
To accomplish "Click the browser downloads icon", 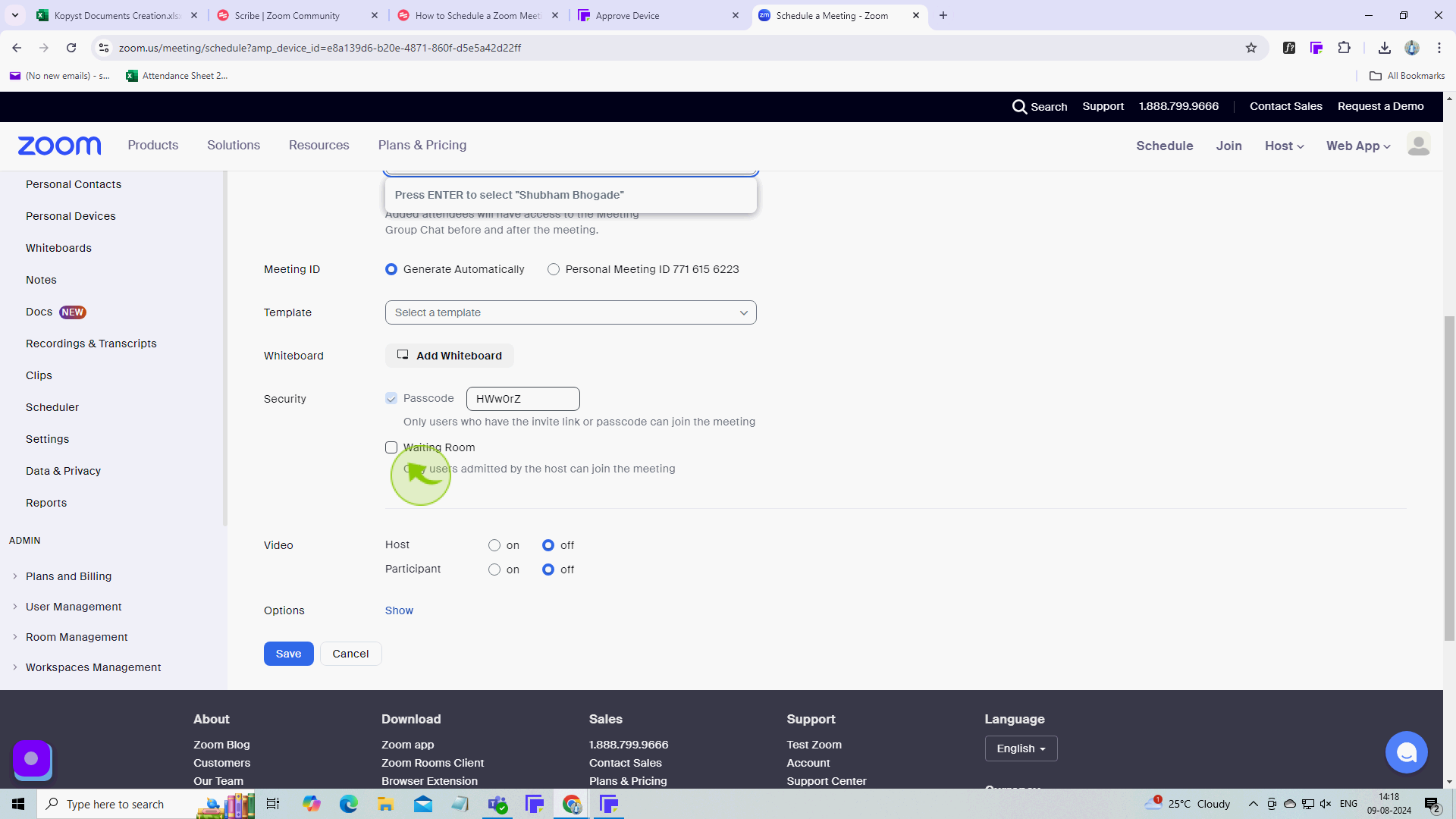I will (x=1385, y=48).
